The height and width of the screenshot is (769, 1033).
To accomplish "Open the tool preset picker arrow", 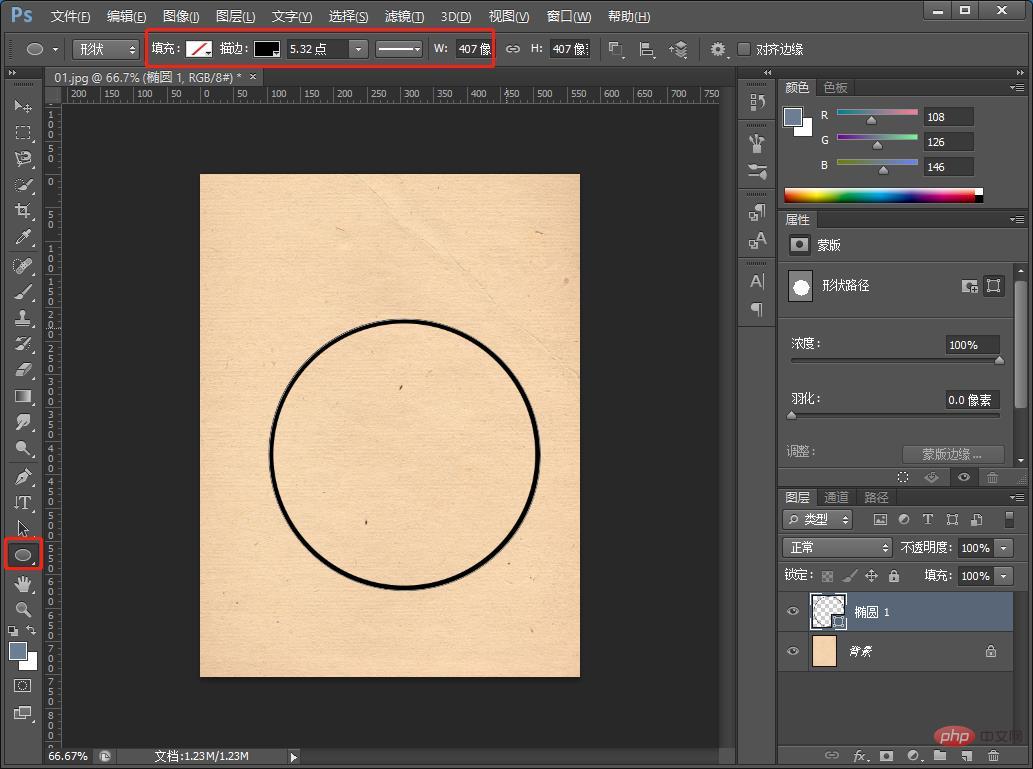I will tap(55, 49).
